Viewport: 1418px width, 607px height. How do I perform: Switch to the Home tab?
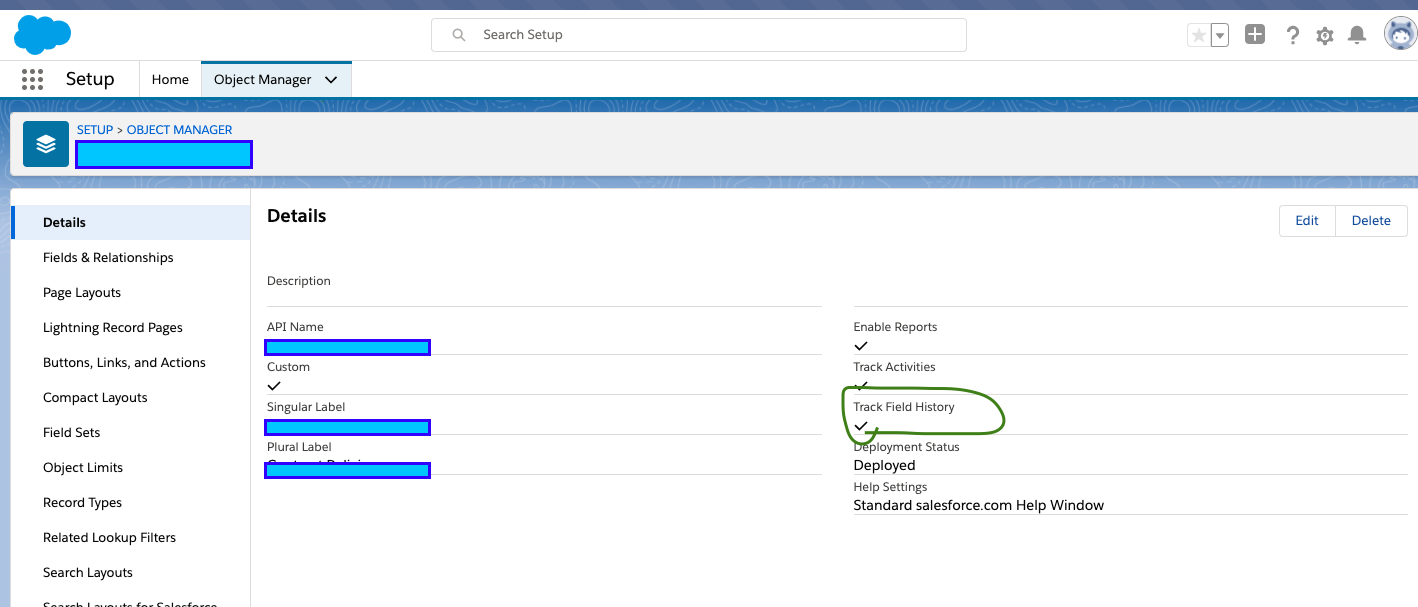170,79
